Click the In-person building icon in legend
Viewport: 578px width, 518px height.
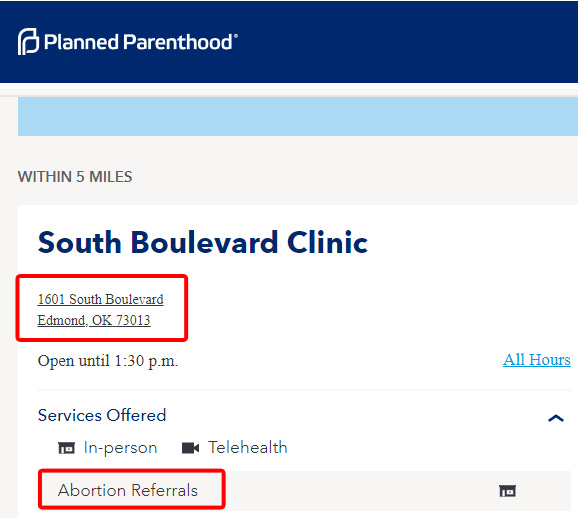(66, 448)
